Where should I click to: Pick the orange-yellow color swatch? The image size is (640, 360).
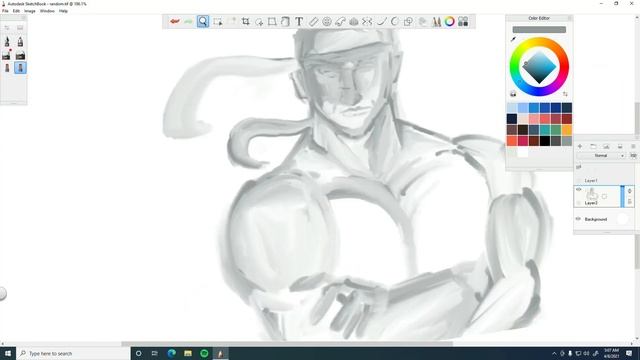(x=567, y=130)
